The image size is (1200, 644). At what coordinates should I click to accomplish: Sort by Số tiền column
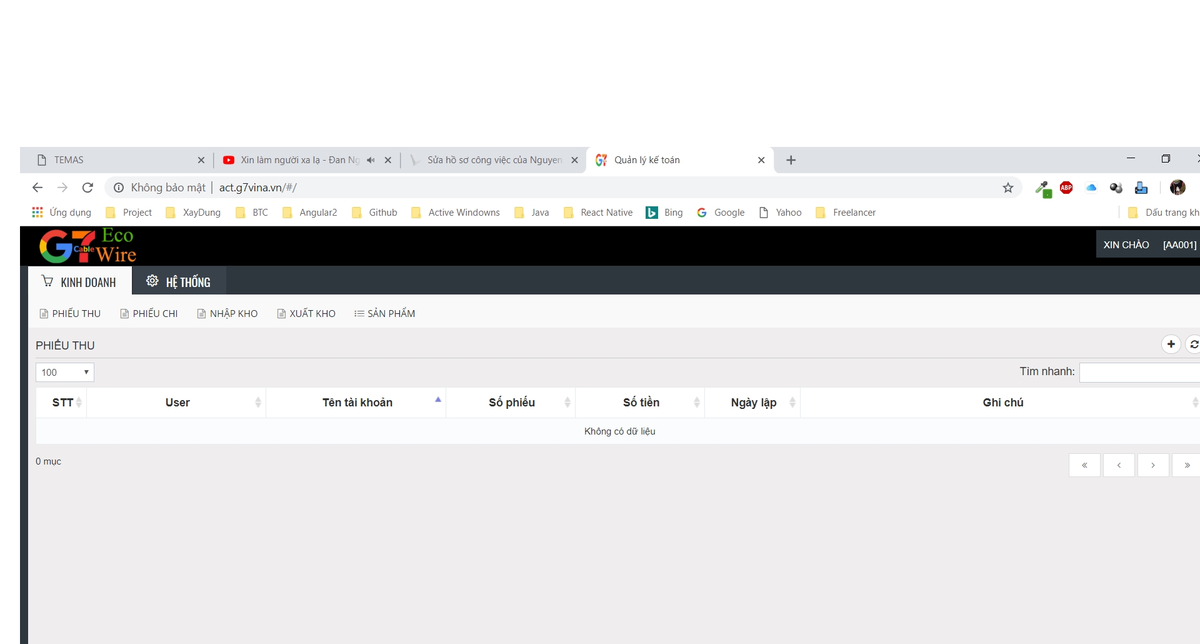click(641, 402)
